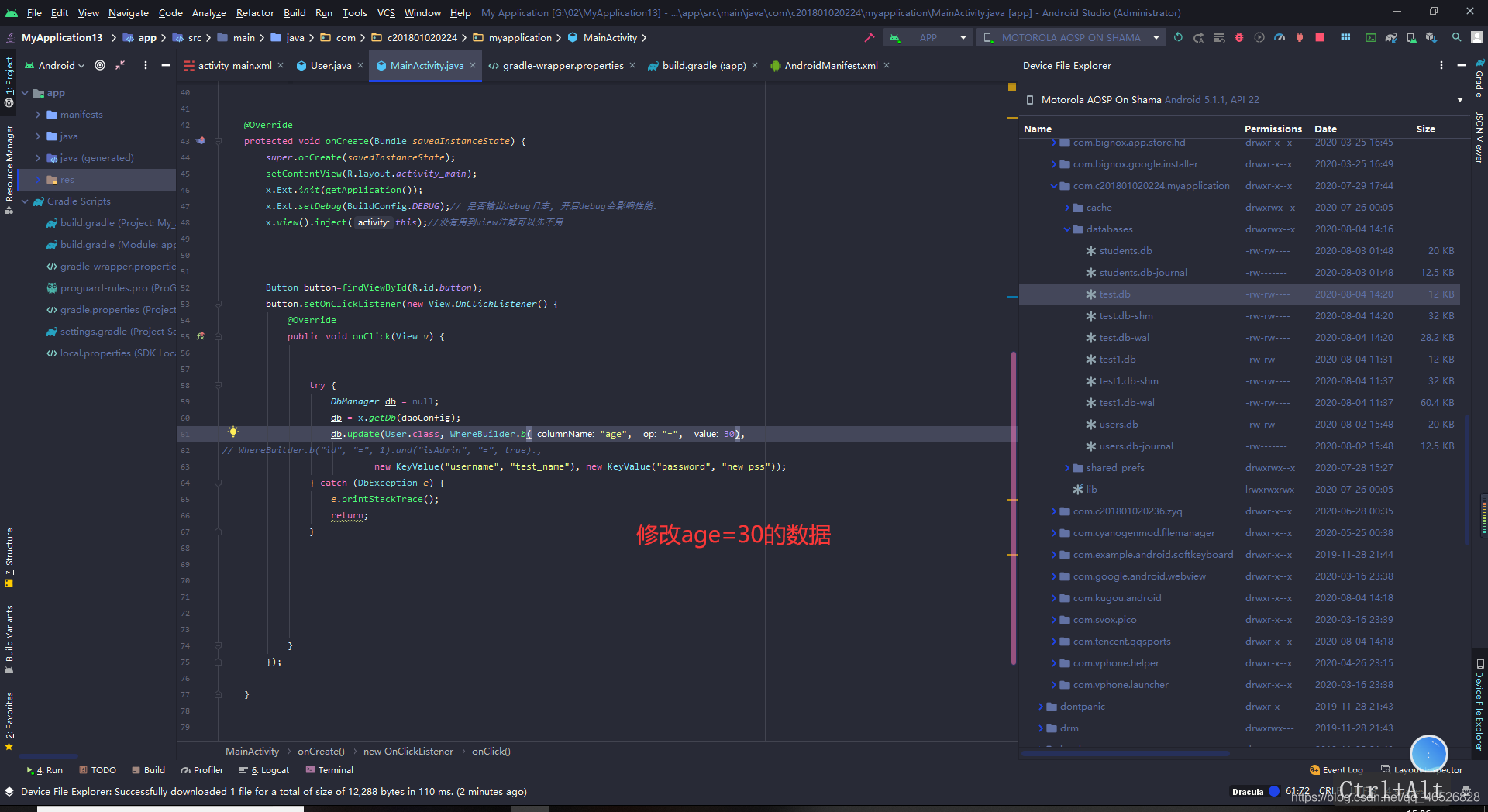This screenshot has width=1488, height=812.
Task: Click the user account avatar icon
Action: coord(1476,37)
